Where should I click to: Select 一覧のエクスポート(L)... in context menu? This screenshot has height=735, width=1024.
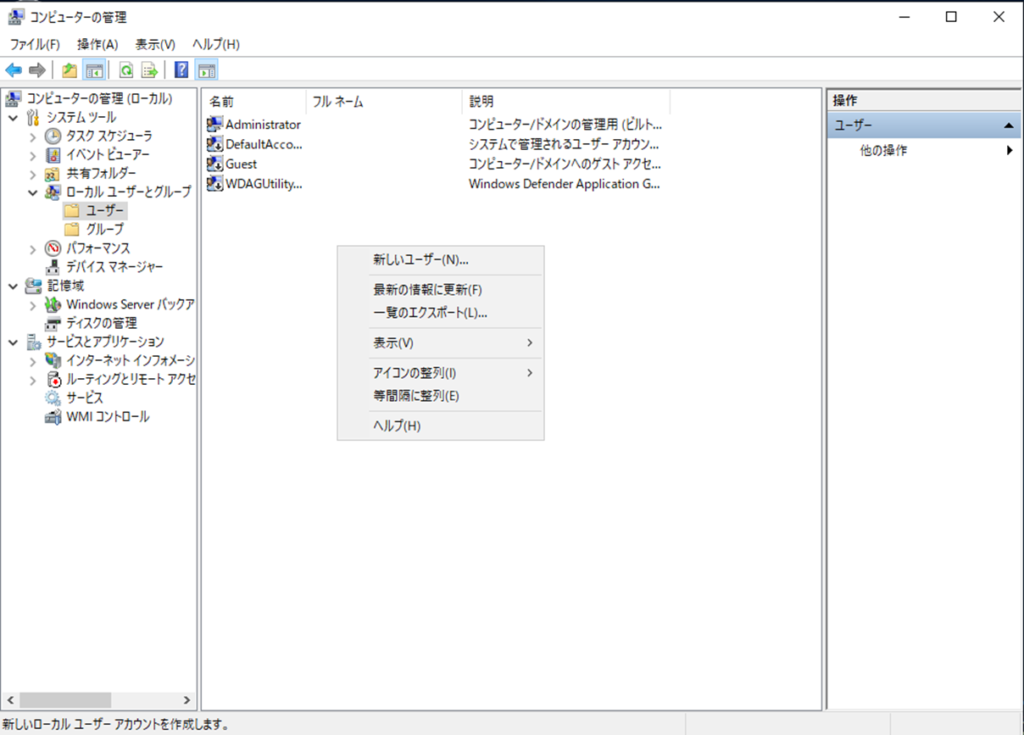coord(430,313)
